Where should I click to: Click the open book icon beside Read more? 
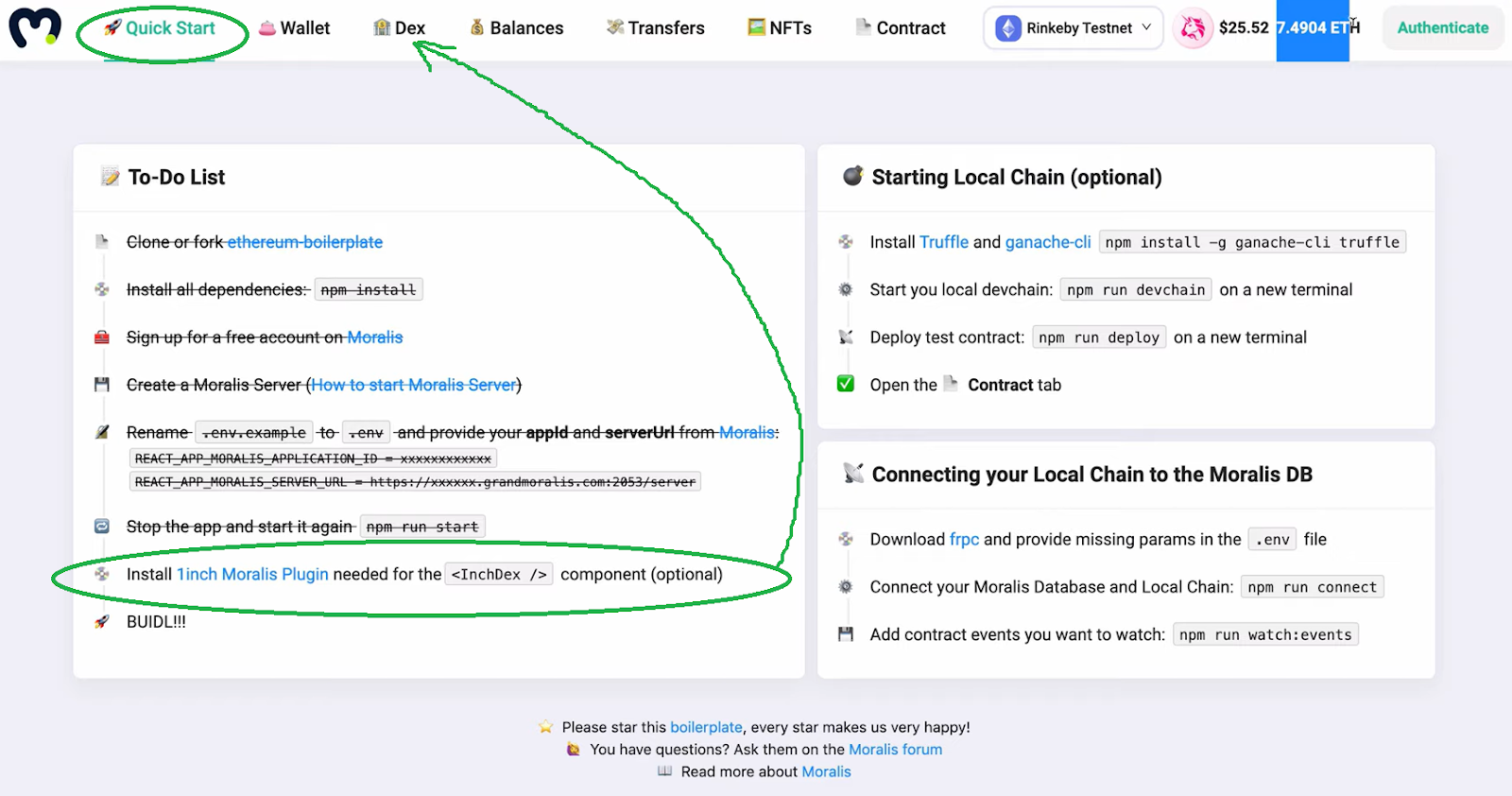coord(665,771)
